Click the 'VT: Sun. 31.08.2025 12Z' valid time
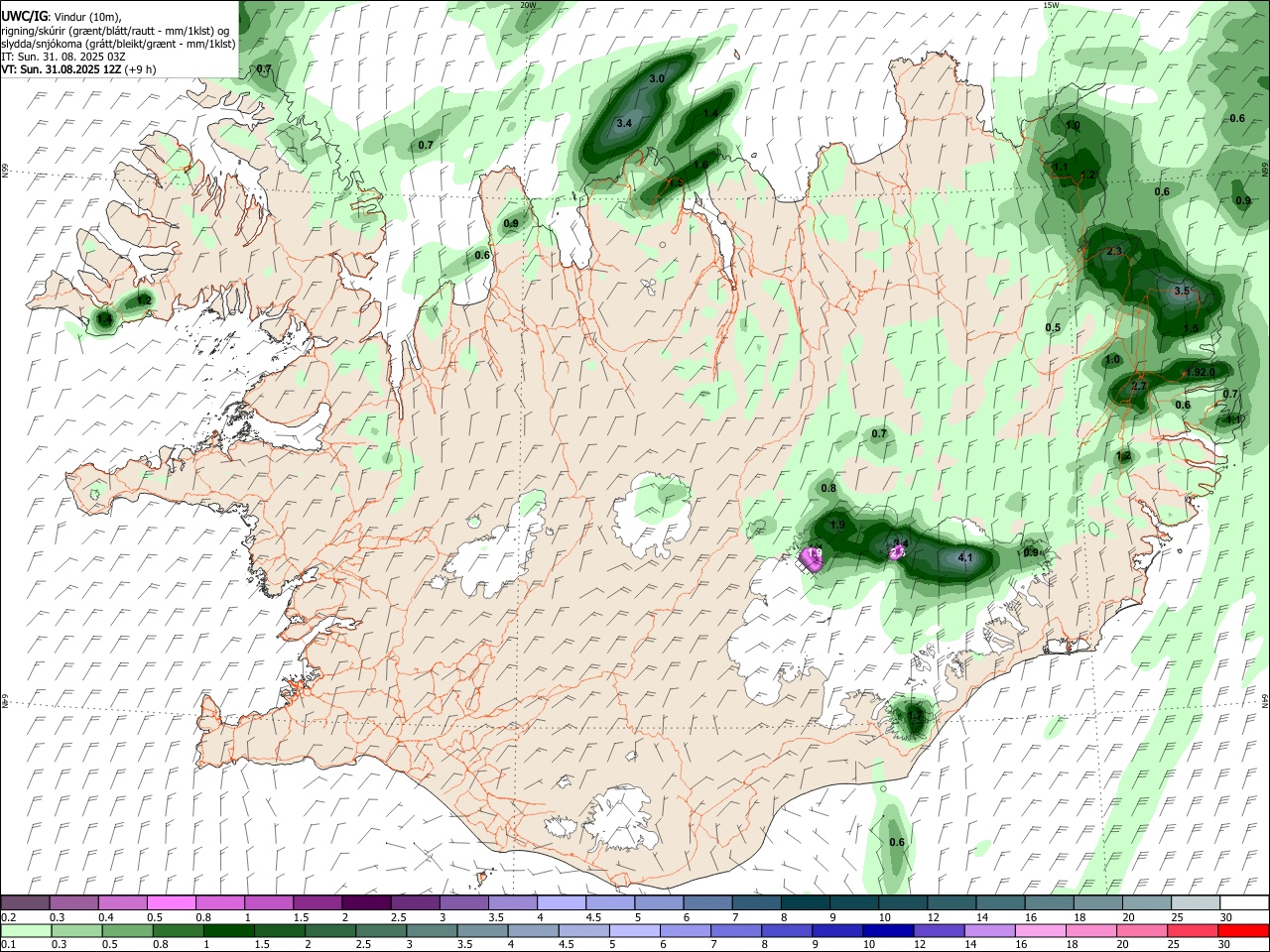This screenshot has height=952, width=1270. [62, 69]
